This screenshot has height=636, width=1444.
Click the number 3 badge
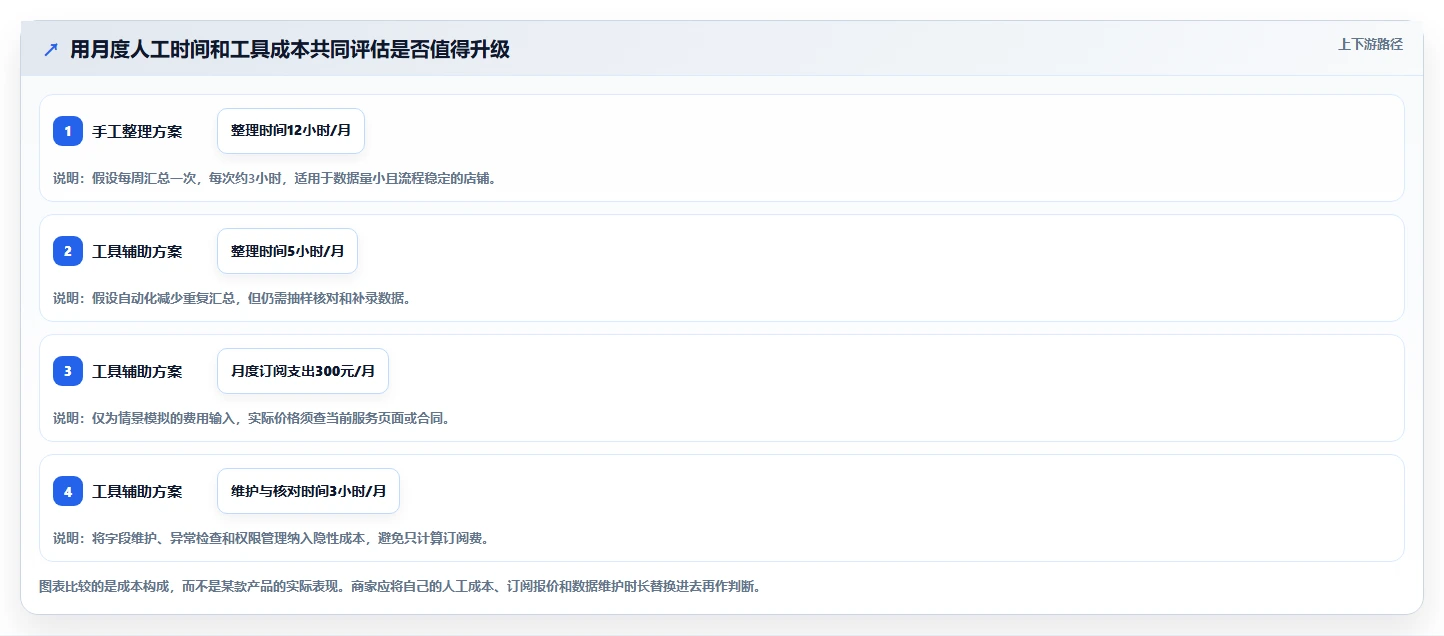(x=68, y=371)
